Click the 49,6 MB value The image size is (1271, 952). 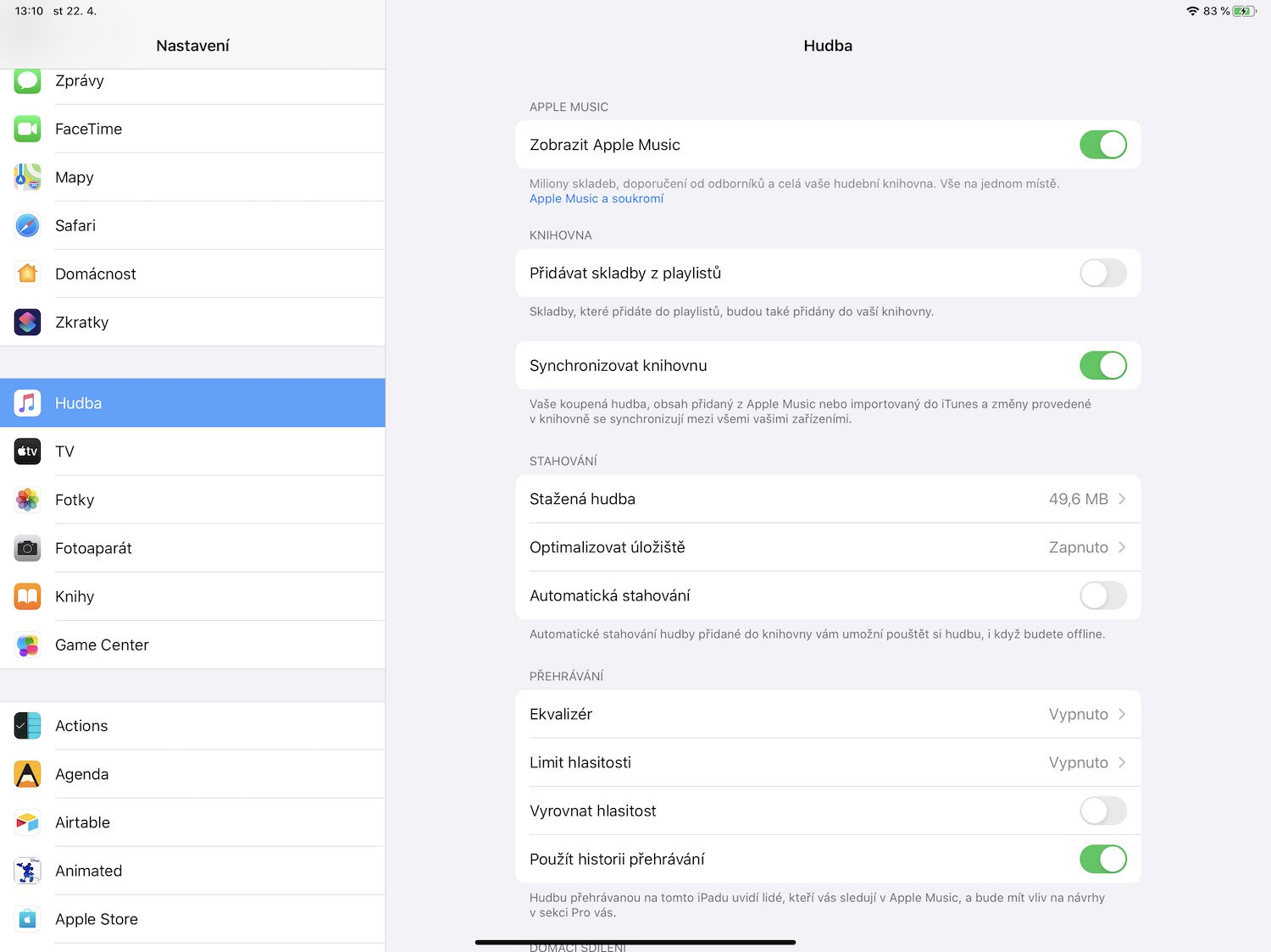[x=1078, y=499]
